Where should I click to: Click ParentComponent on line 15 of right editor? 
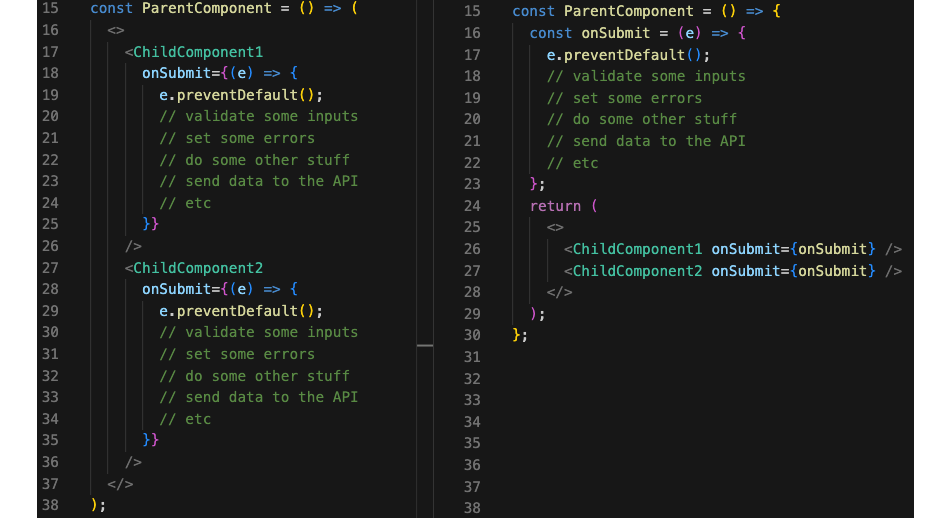(629, 12)
